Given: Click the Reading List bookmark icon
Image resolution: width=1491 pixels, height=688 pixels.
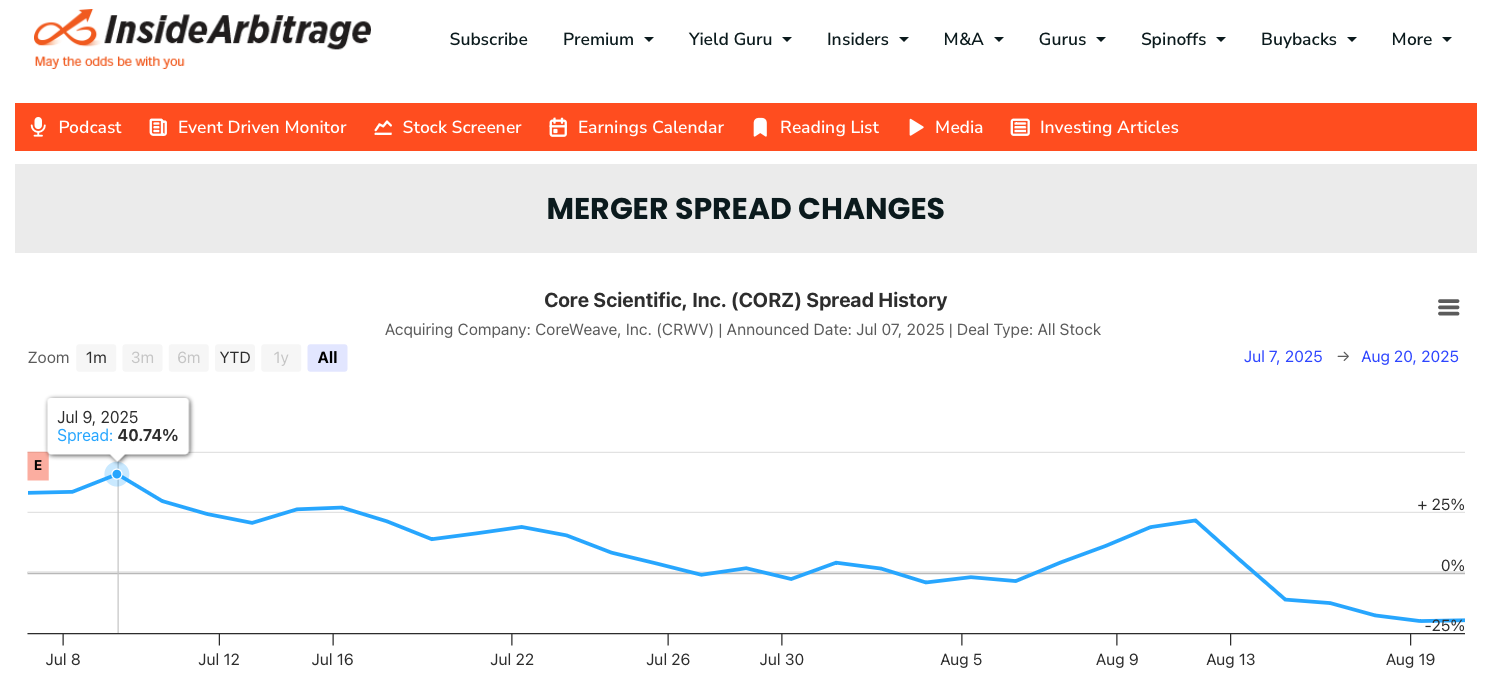Looking at the screenshot, I should (x=760, y=127).
